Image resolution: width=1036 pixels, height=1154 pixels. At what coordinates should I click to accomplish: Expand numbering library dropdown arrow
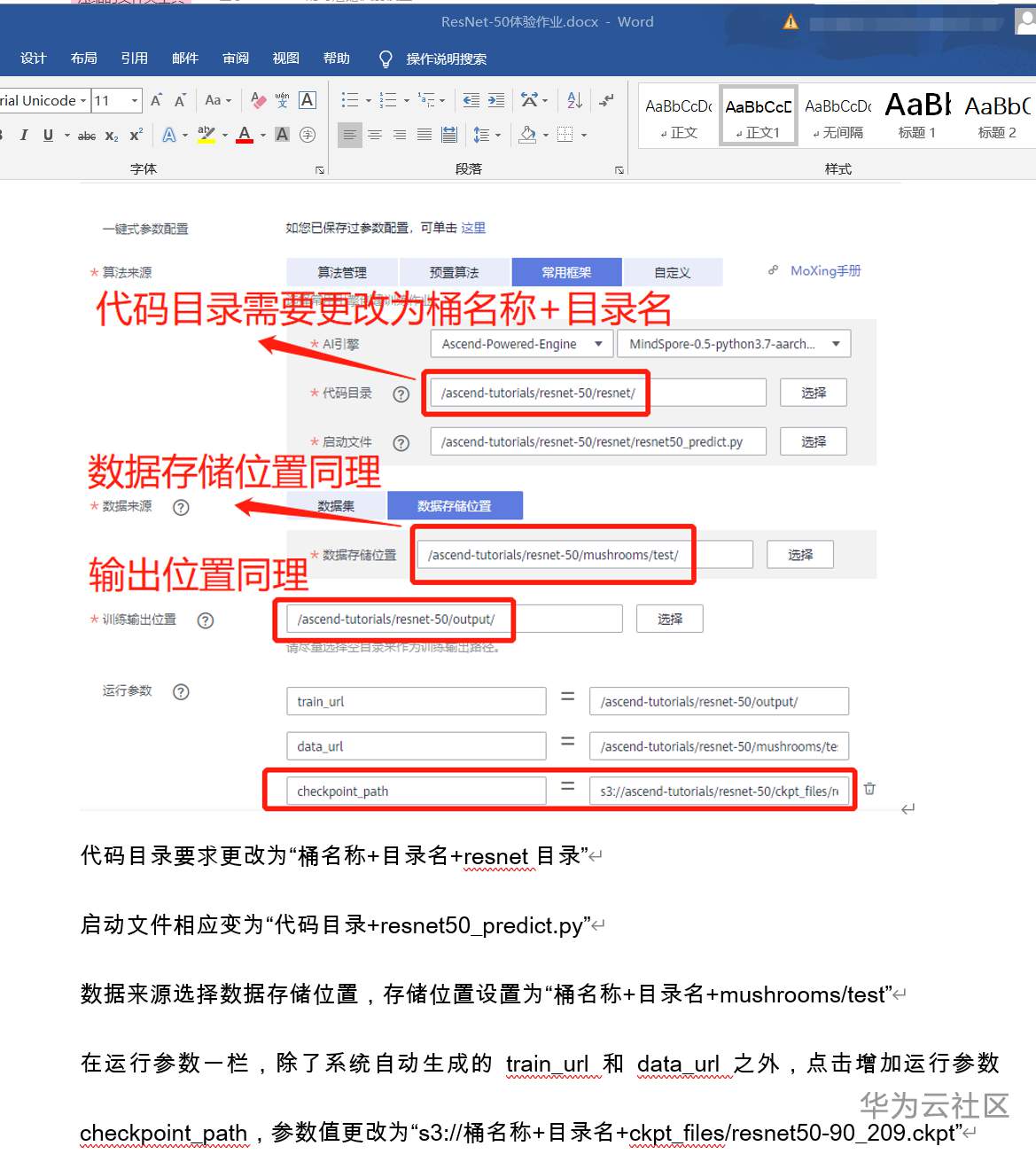pos(407,100)
